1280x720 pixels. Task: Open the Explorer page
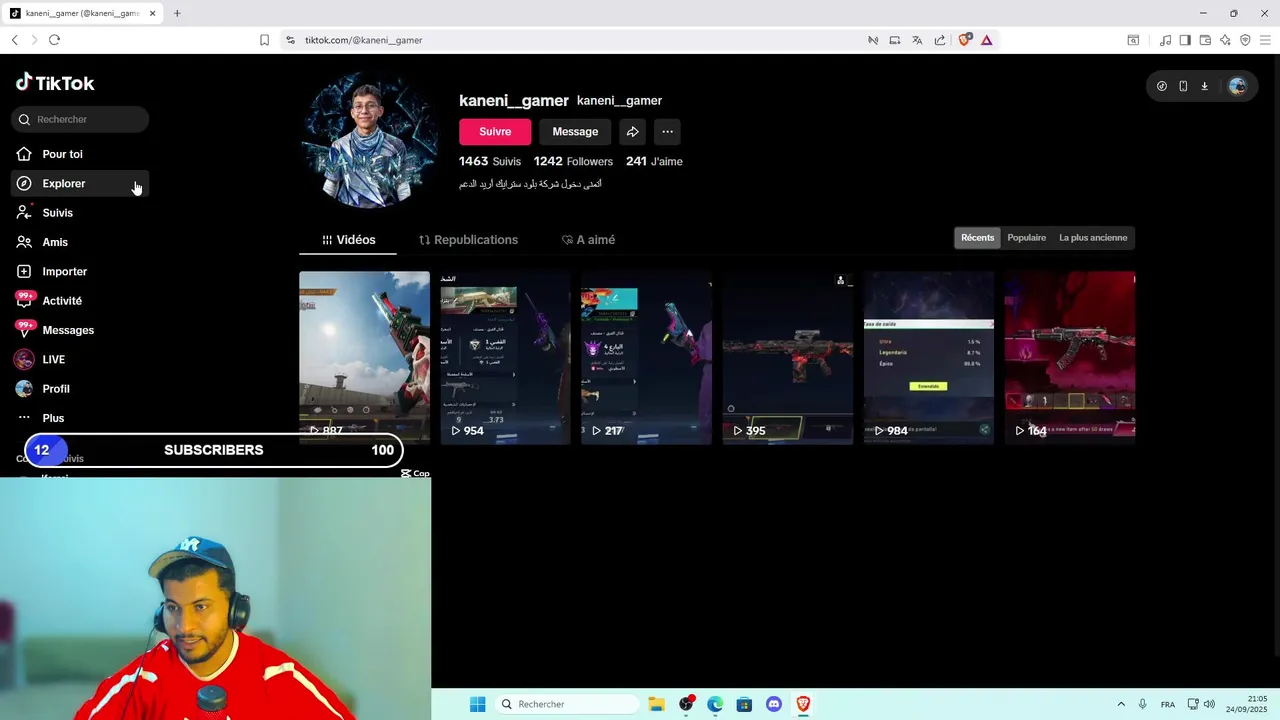point(80,183)
